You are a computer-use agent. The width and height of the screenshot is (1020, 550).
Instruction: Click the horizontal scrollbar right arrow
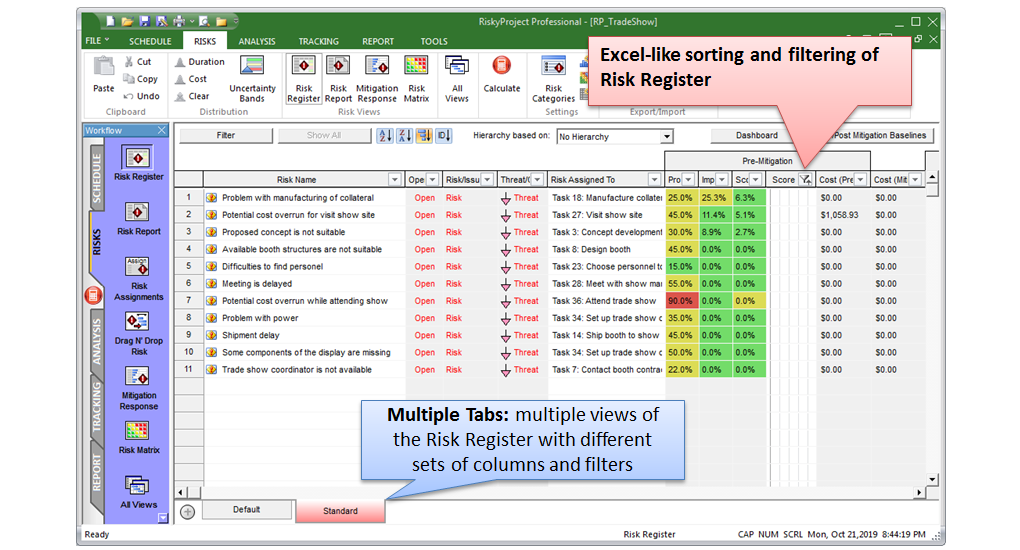click(x=919, y=492)
